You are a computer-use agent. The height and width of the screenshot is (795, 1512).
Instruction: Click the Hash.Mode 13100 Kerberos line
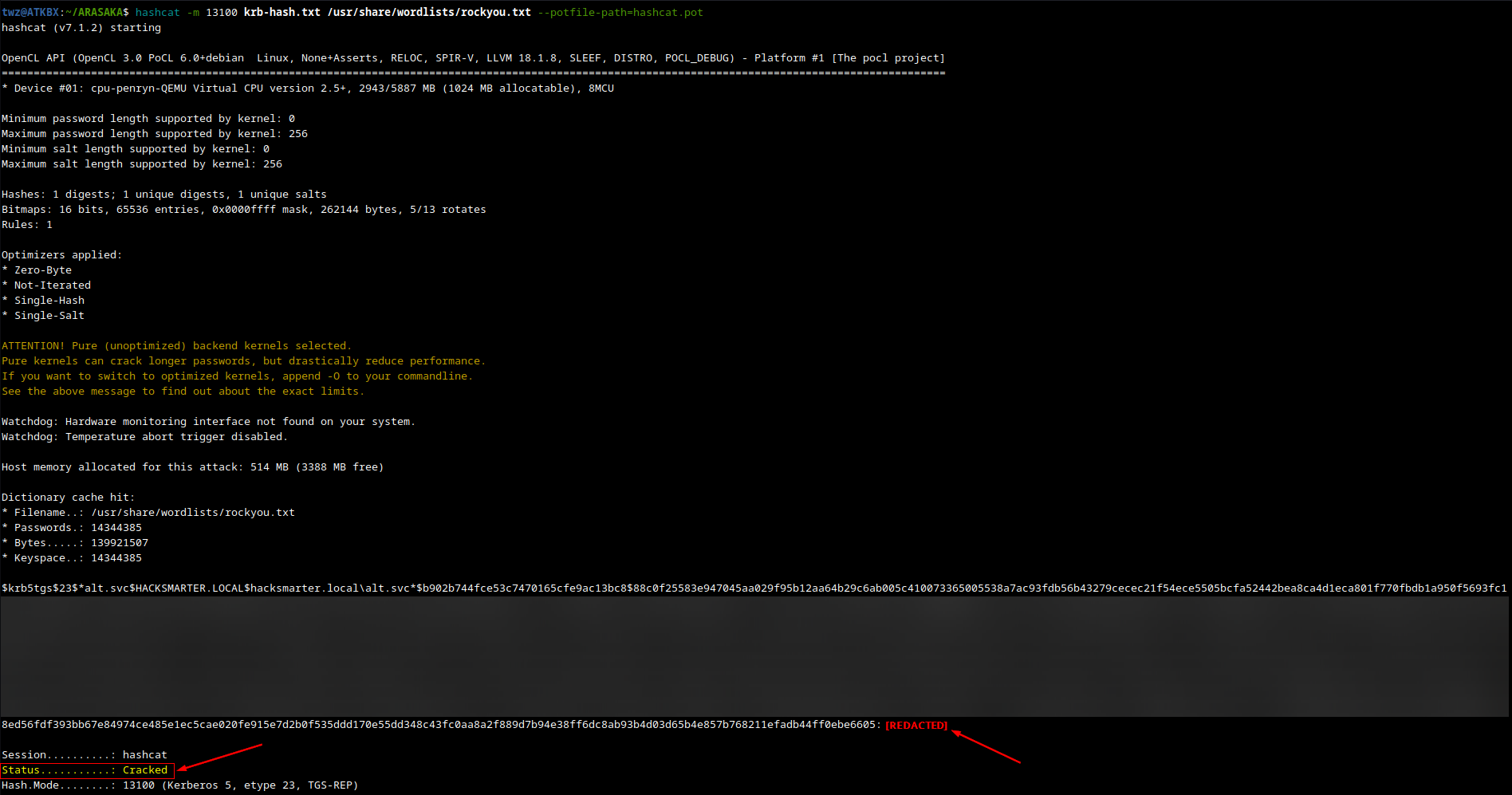coord(179,785)
